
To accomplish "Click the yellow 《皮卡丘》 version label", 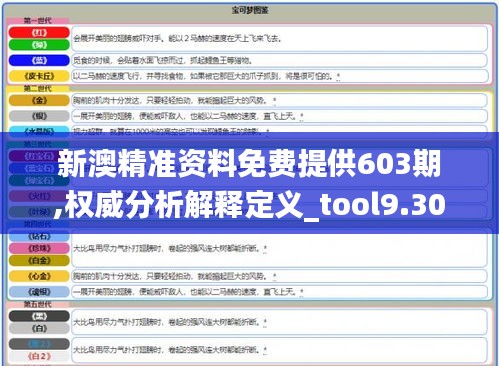I will pyautogui.click(x=39, y=76).
